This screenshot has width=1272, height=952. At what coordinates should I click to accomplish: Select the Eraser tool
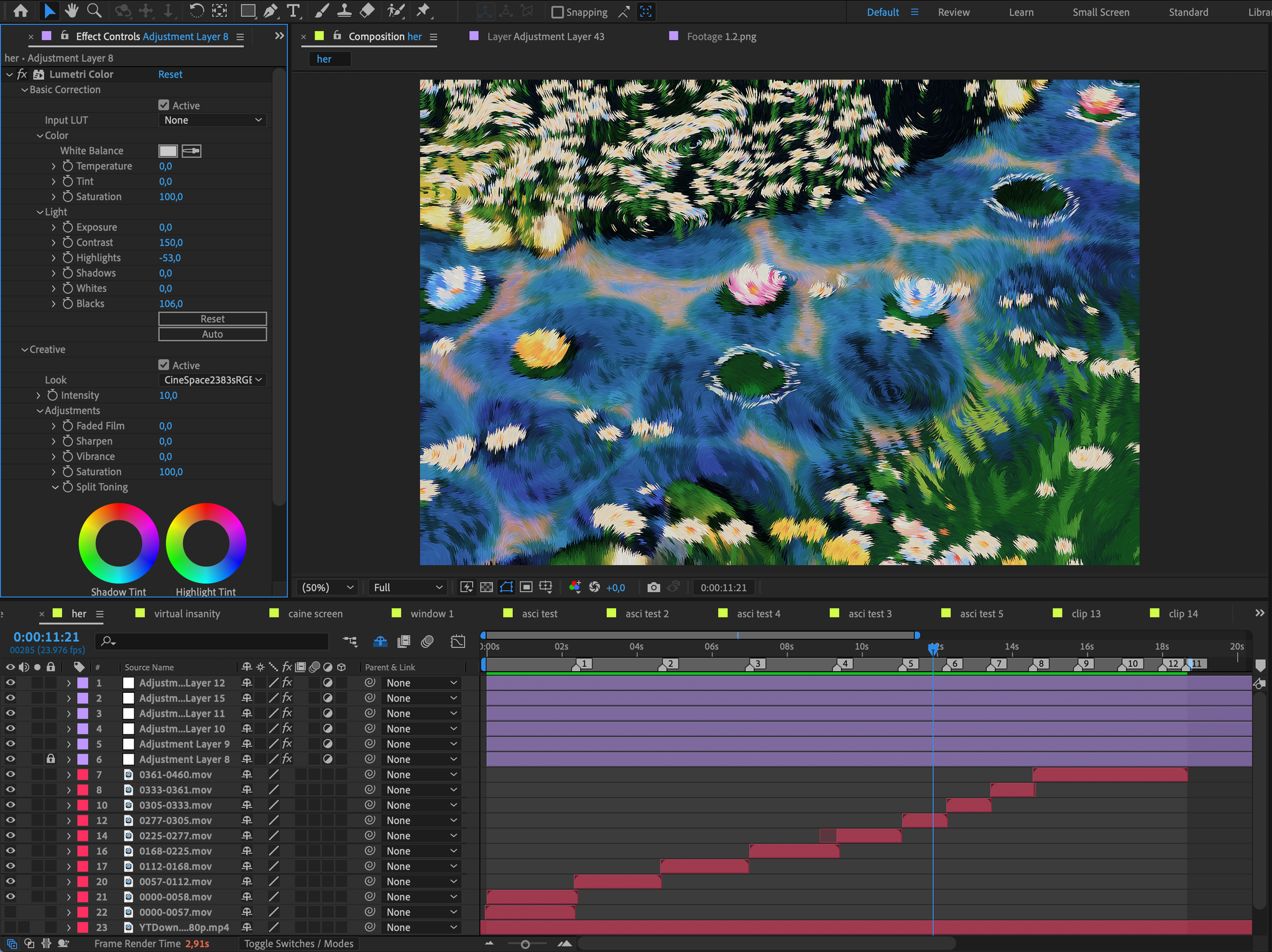pyautogui.click(x=367, y=11)
